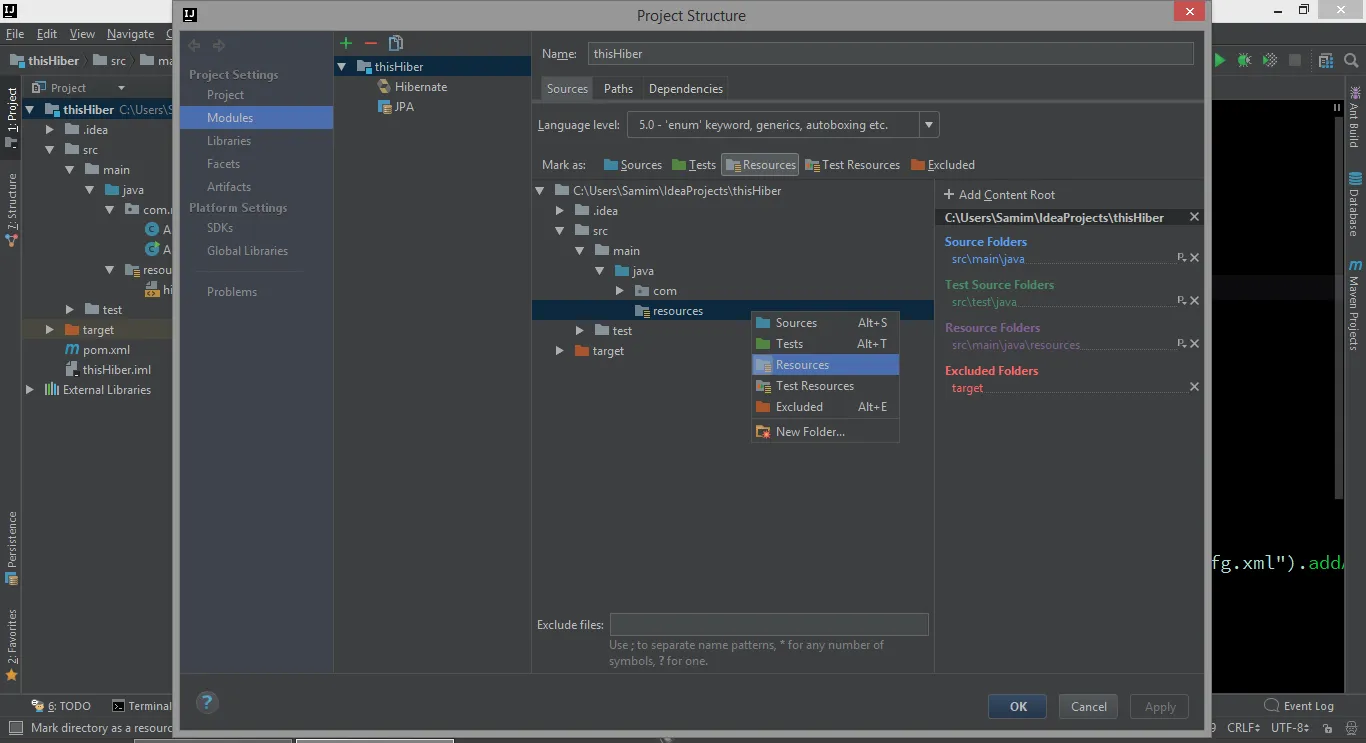Open the Maven Projects tool window

coord(1355,305)
